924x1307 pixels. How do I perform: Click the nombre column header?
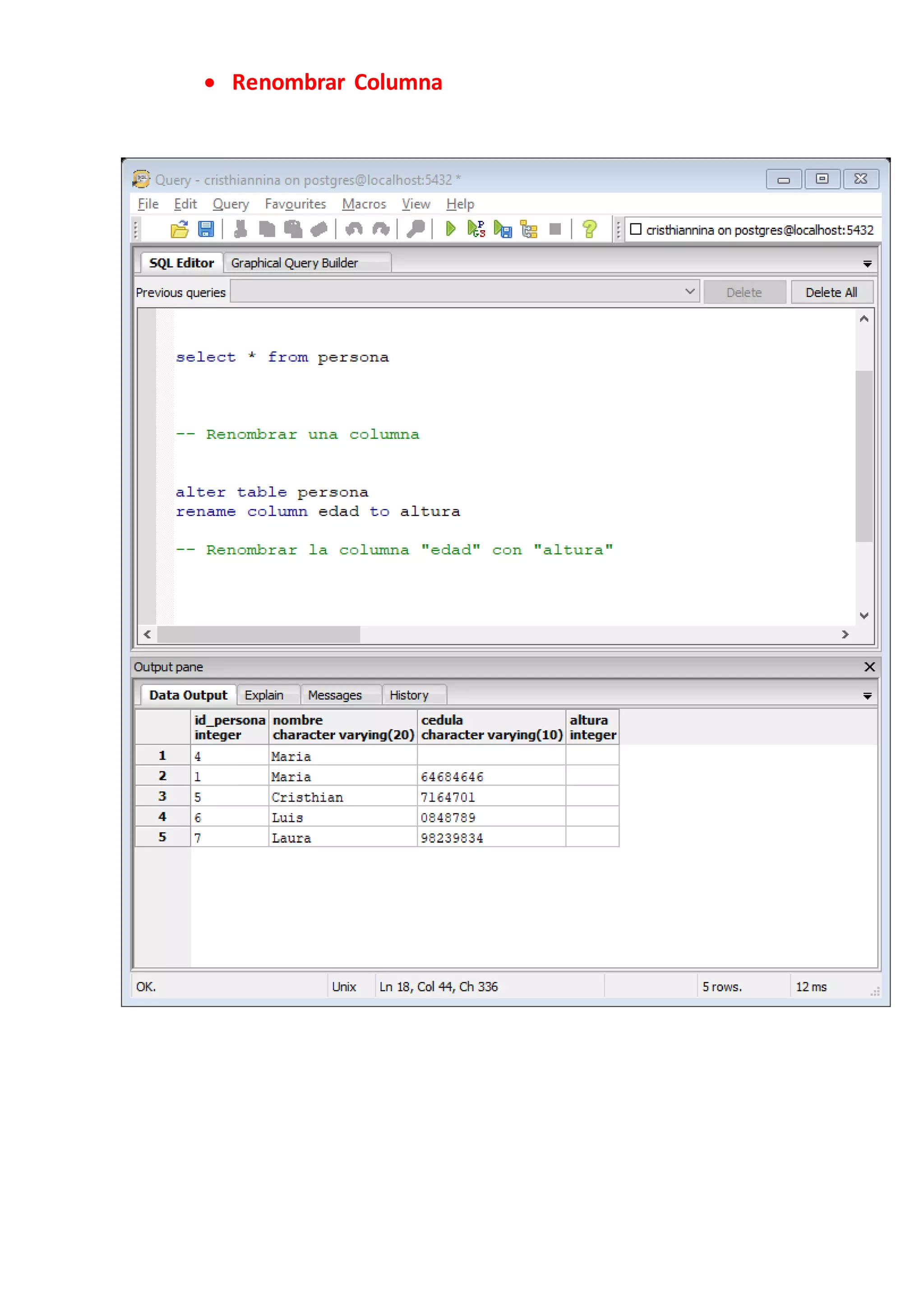[x=343, y=727]
